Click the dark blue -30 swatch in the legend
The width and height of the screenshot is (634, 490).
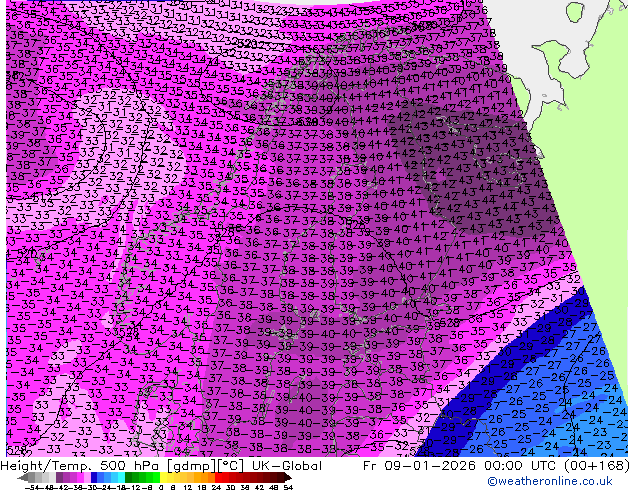click(x=94, y=477)
